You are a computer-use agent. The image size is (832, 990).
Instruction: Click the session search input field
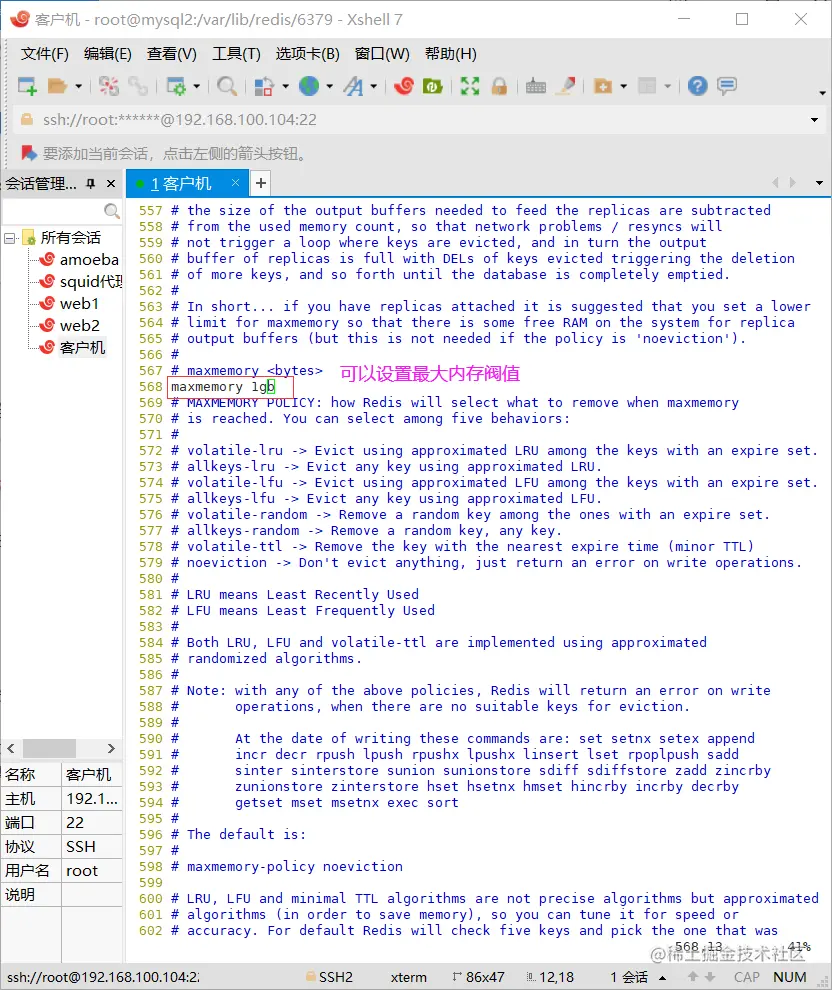tap(52, 210)
